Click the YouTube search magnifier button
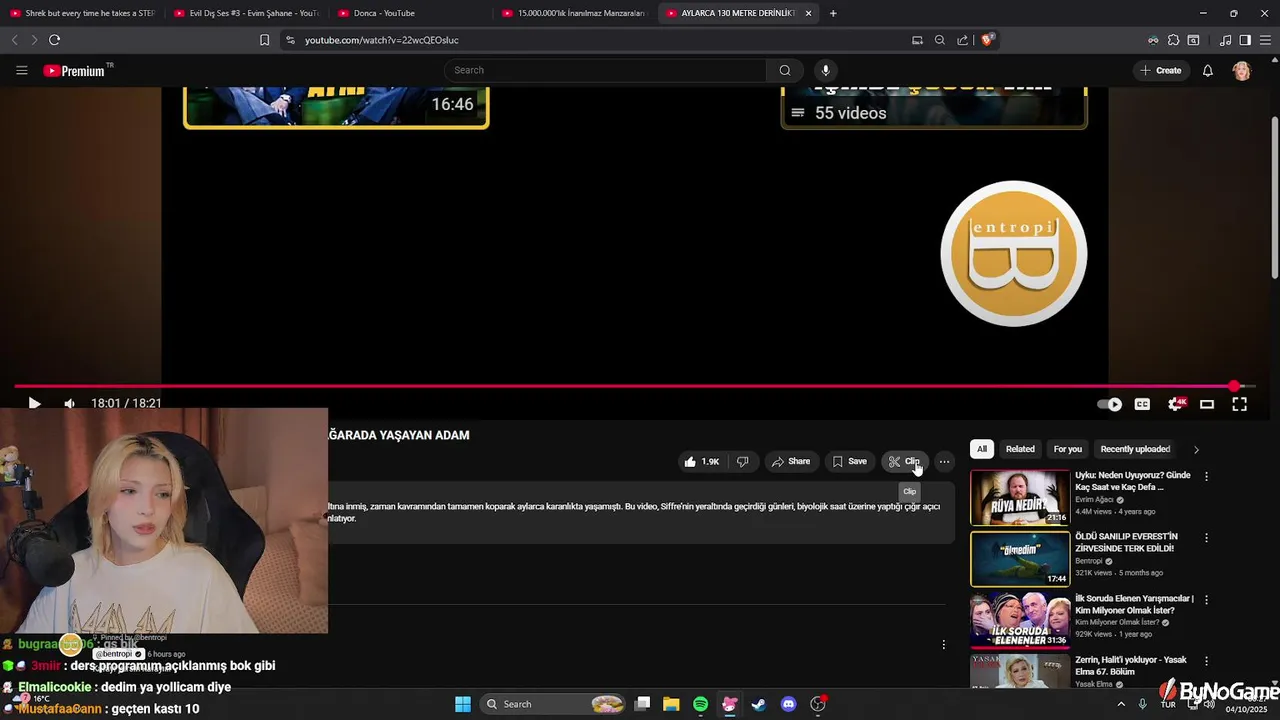 coord(785,70)
